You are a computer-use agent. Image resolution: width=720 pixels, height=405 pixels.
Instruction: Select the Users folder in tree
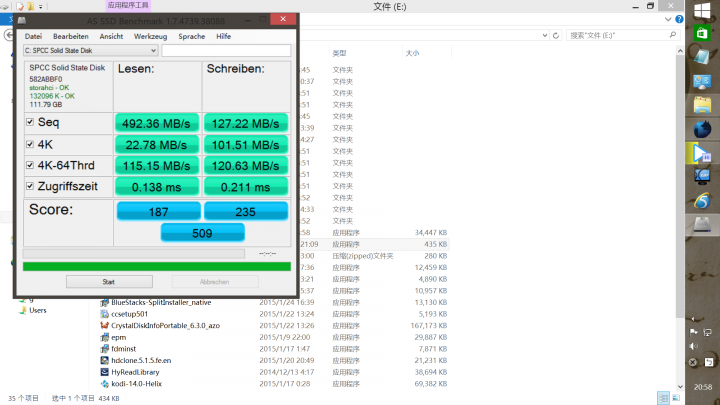point(38,310)
